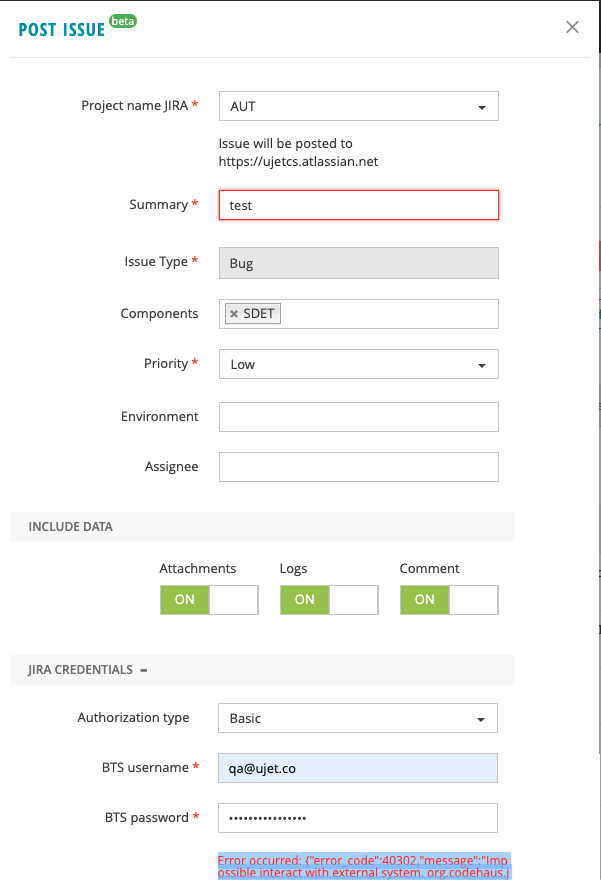The image size is (601, 880).
Task: Click the https://ujetcs.atlassian.net URL text
Action: 298,162
